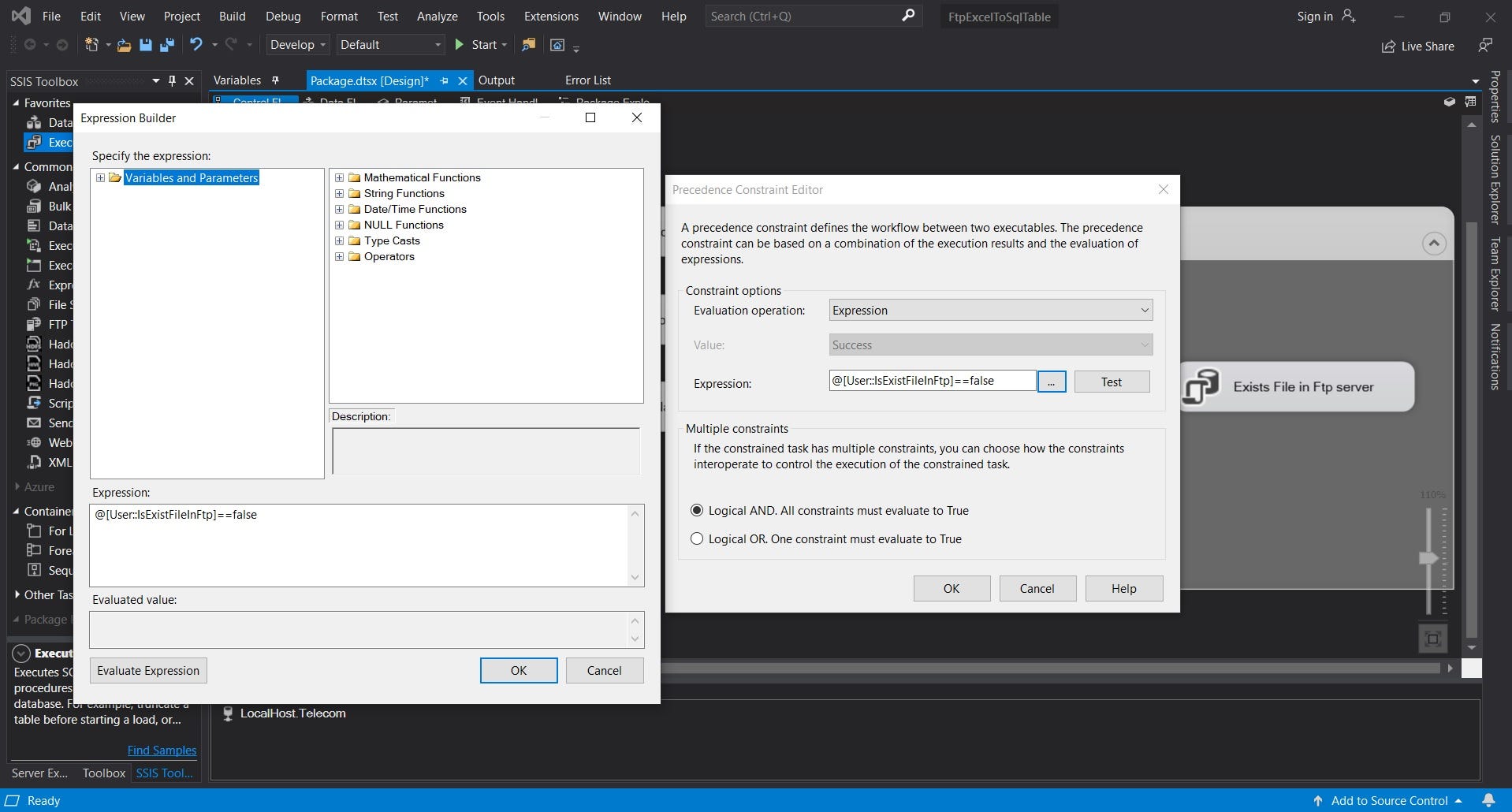Viewport: 1512px width, 812px height.
Task: Select the Bulk Insert task icon
Action: click(x=34, y=206)
